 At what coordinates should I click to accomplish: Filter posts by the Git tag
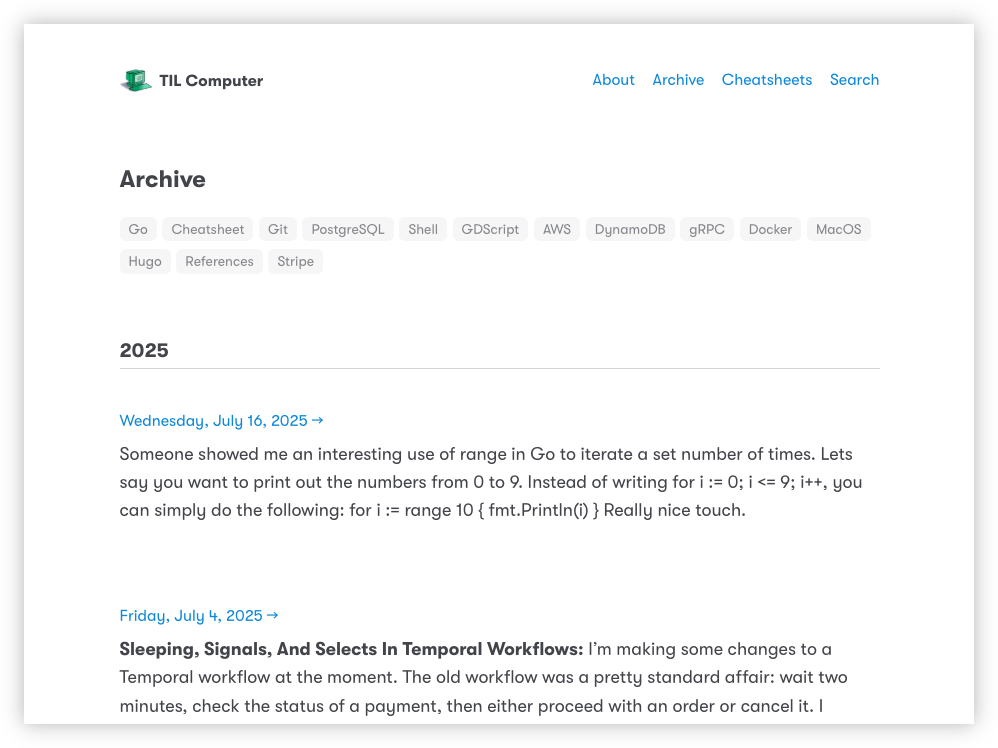tap(278, 229)
